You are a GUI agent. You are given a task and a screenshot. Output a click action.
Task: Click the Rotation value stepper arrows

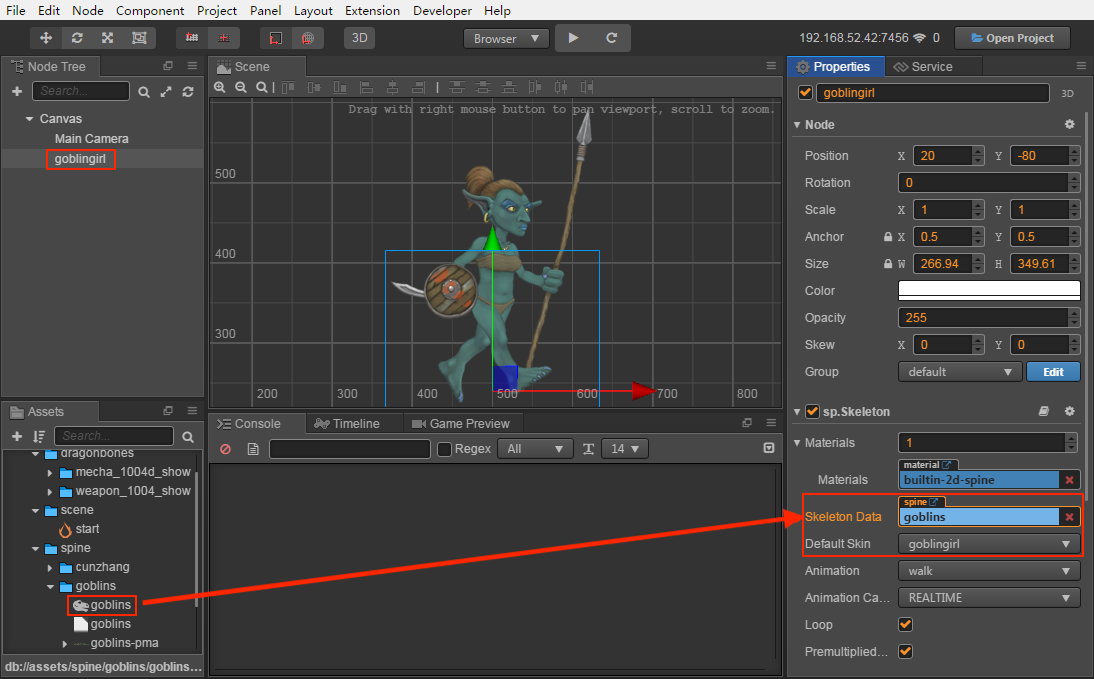tap(1074, 183)
